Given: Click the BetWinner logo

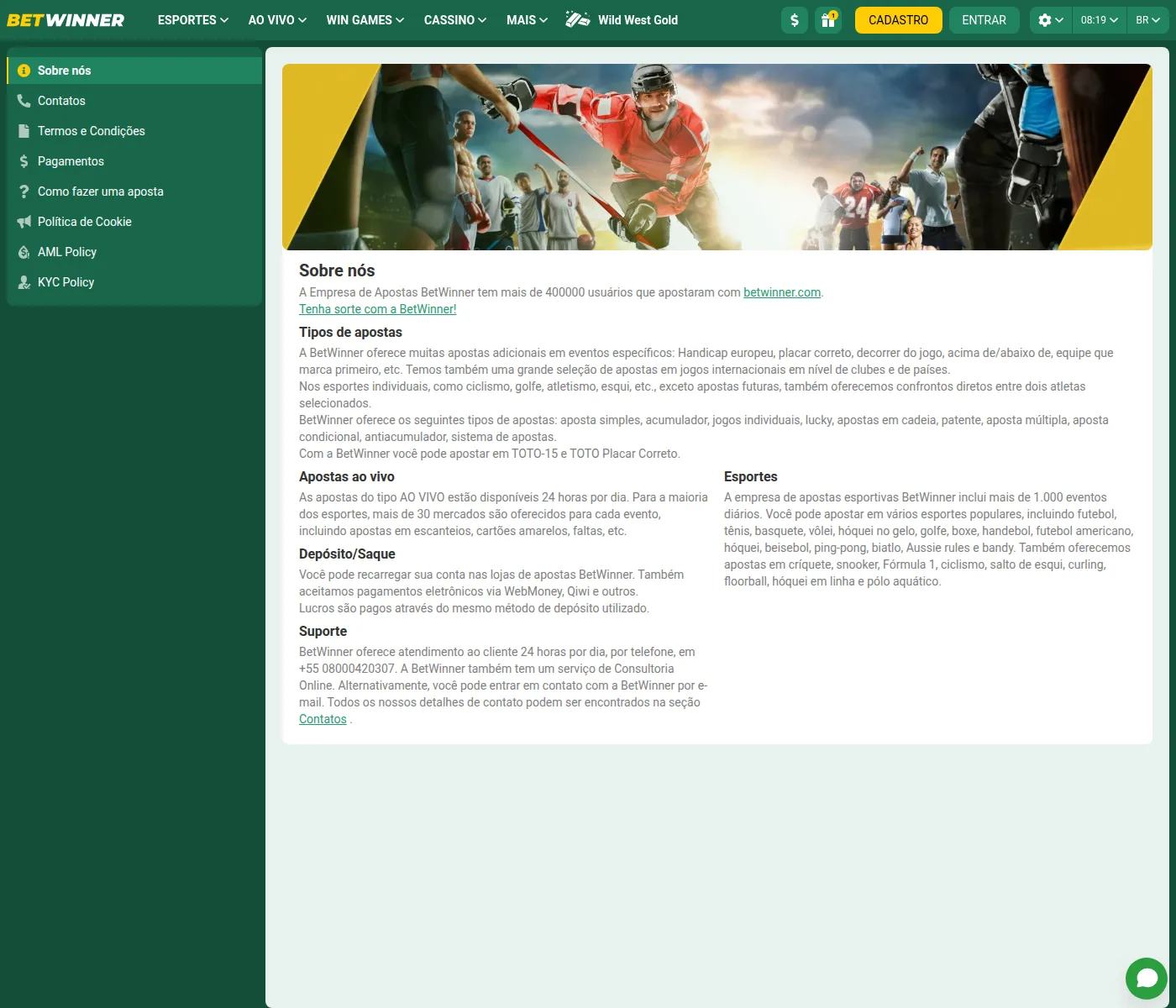Looking at the screenshot, I should 66,20.
